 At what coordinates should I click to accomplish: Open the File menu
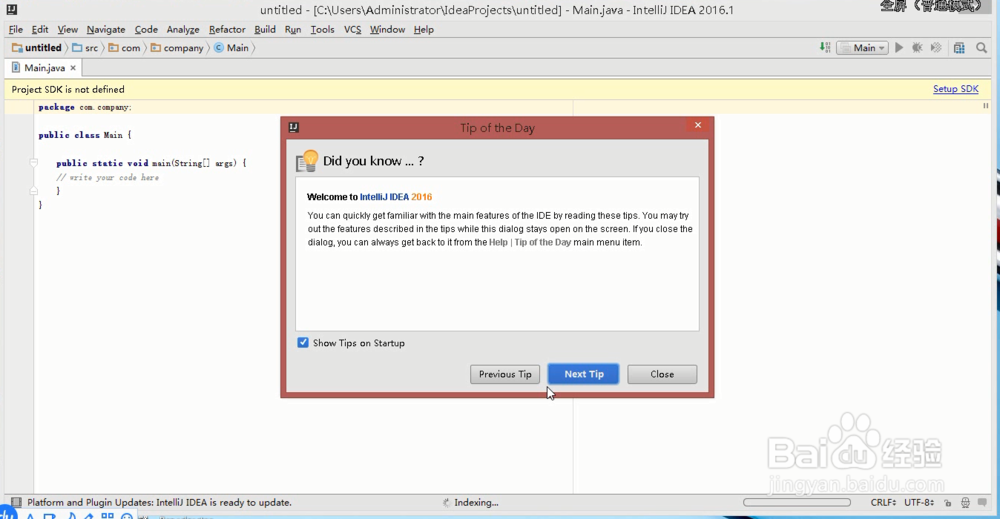click(x=15, y=29)
